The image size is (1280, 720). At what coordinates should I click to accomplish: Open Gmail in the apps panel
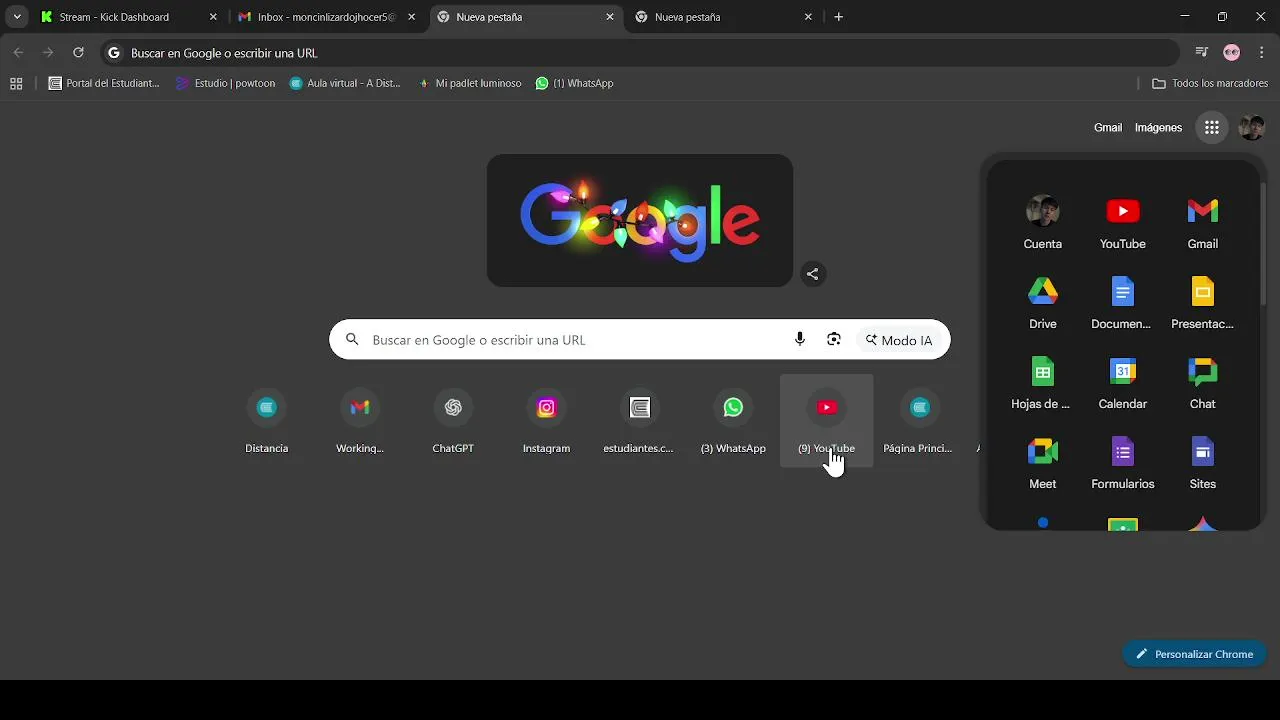coord(1202,223)
